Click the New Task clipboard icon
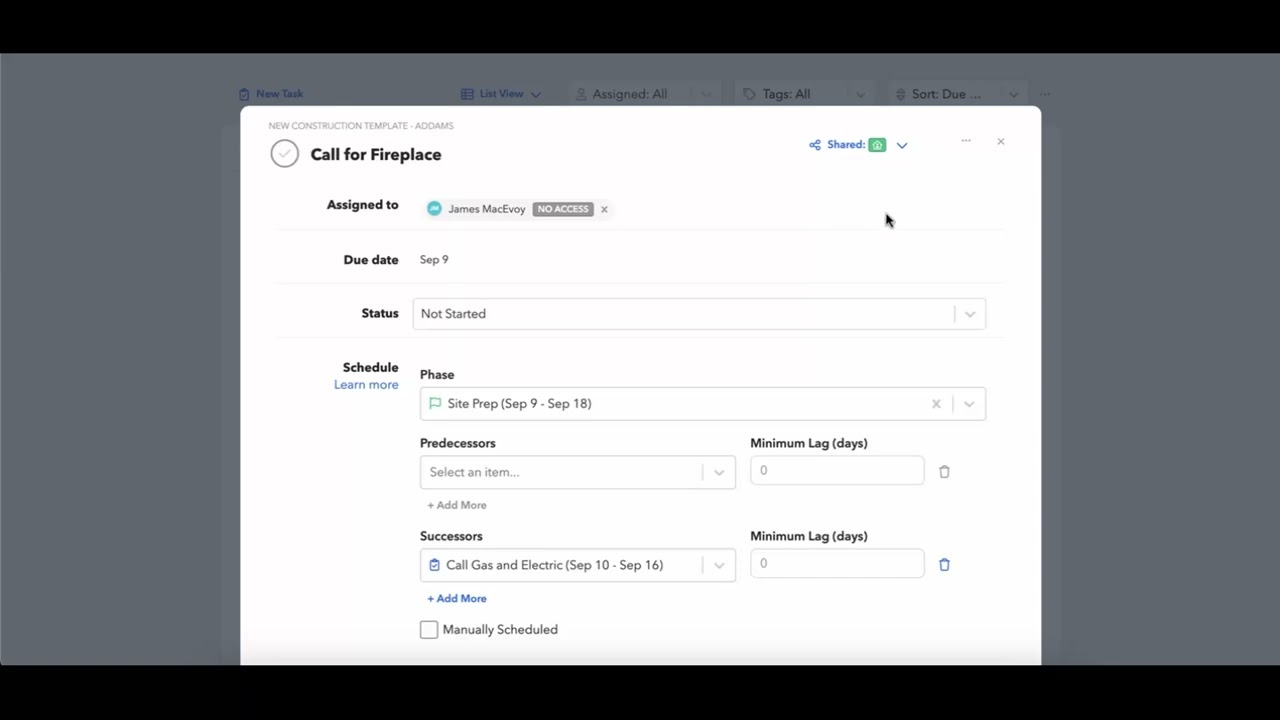1280x720 pixels. coord(244,94)
